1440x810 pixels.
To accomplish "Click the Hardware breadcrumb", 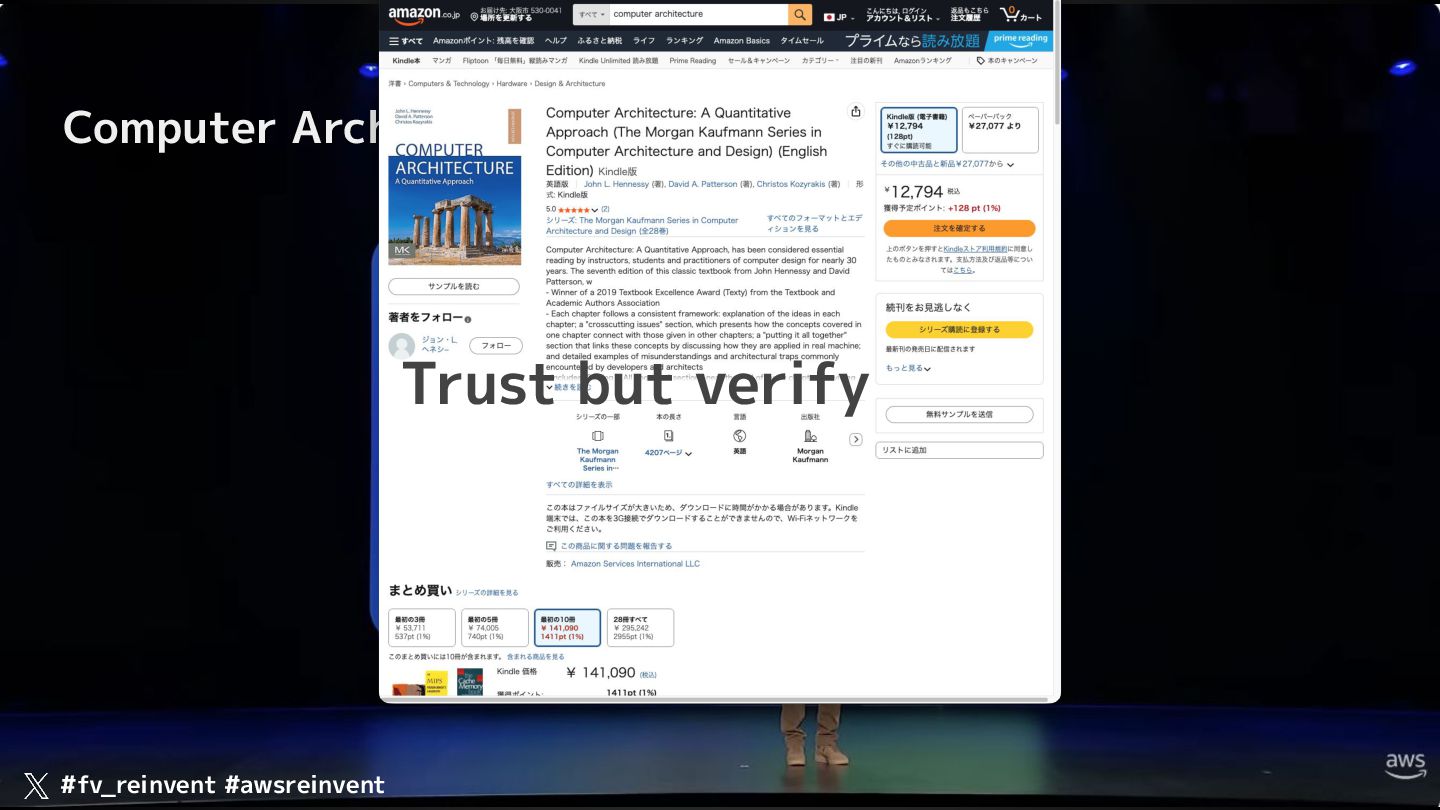I will coord(511,84).
